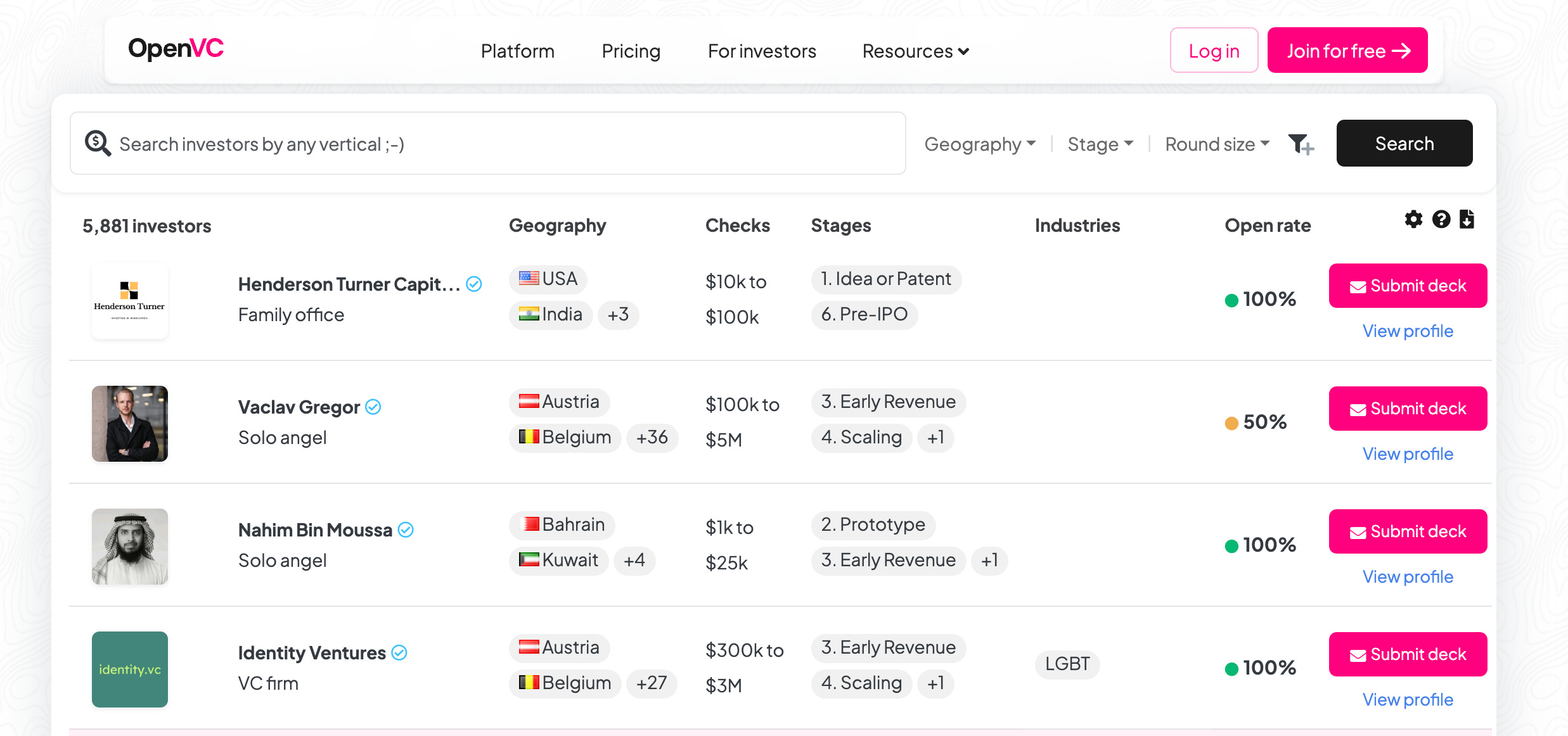
Task: Expand +36 geographies for Vaclav Gregor
Action: 652,438
